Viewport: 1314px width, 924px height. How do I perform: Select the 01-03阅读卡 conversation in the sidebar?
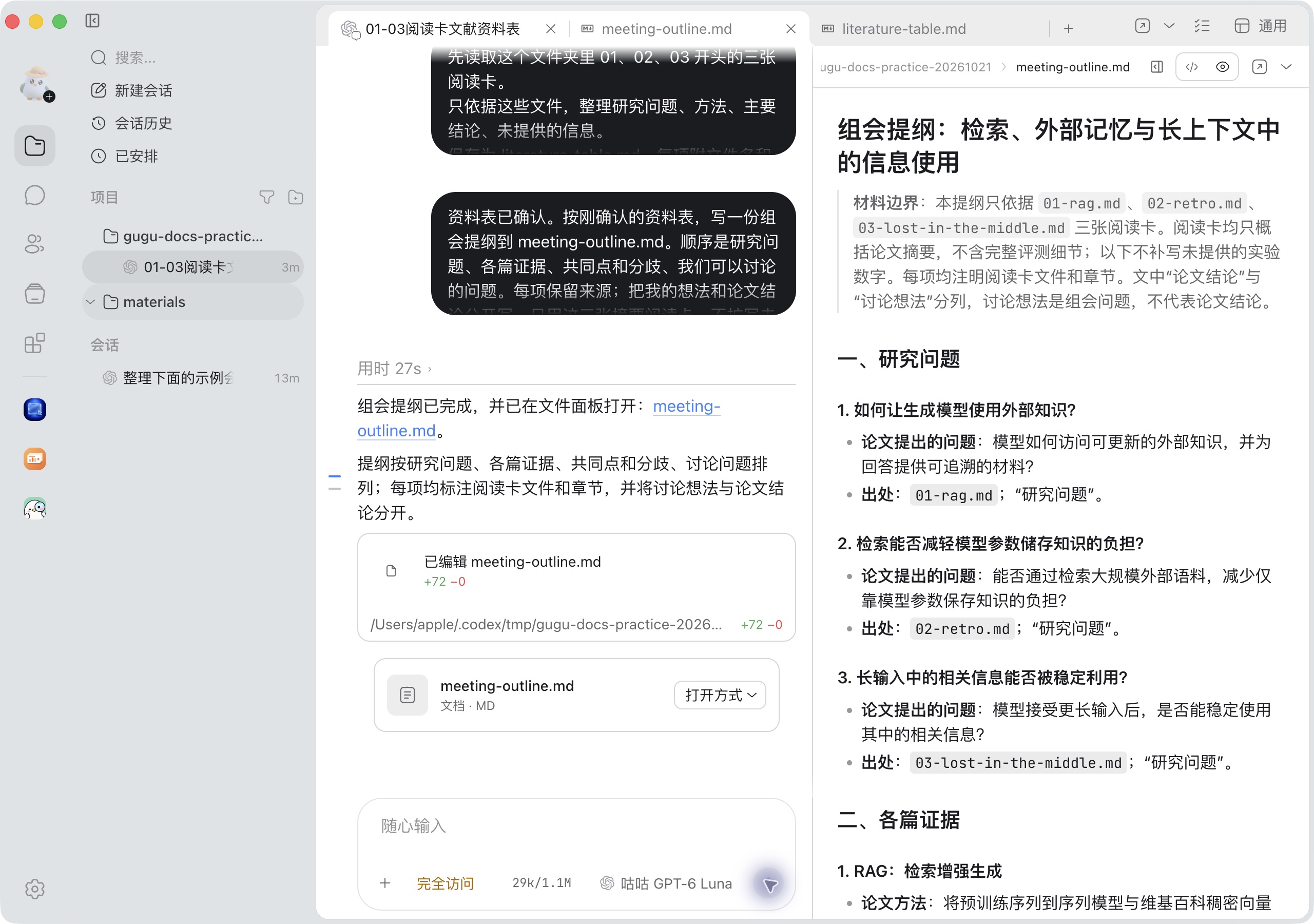[x=193, y=267]
